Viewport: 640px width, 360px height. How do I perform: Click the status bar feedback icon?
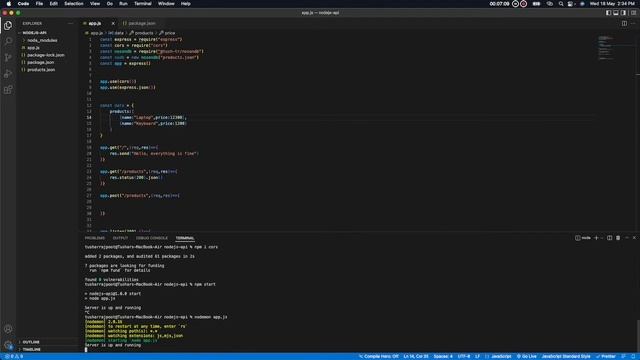tap(623, 356)
